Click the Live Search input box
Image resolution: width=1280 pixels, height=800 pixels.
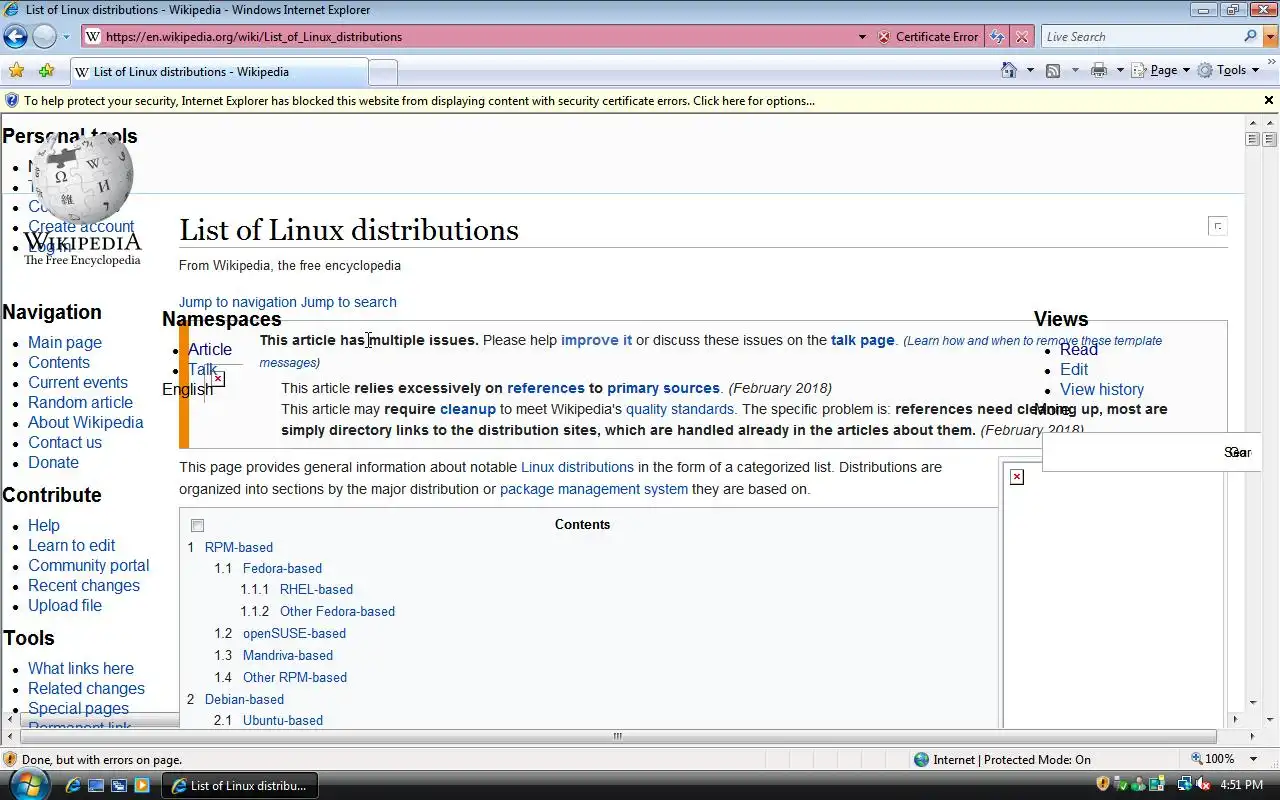(1141, 37)
